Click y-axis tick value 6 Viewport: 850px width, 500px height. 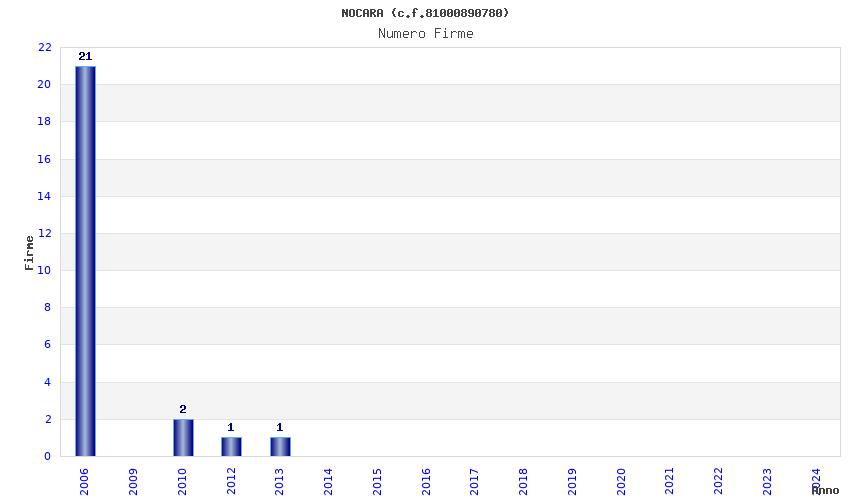point(48,344)
